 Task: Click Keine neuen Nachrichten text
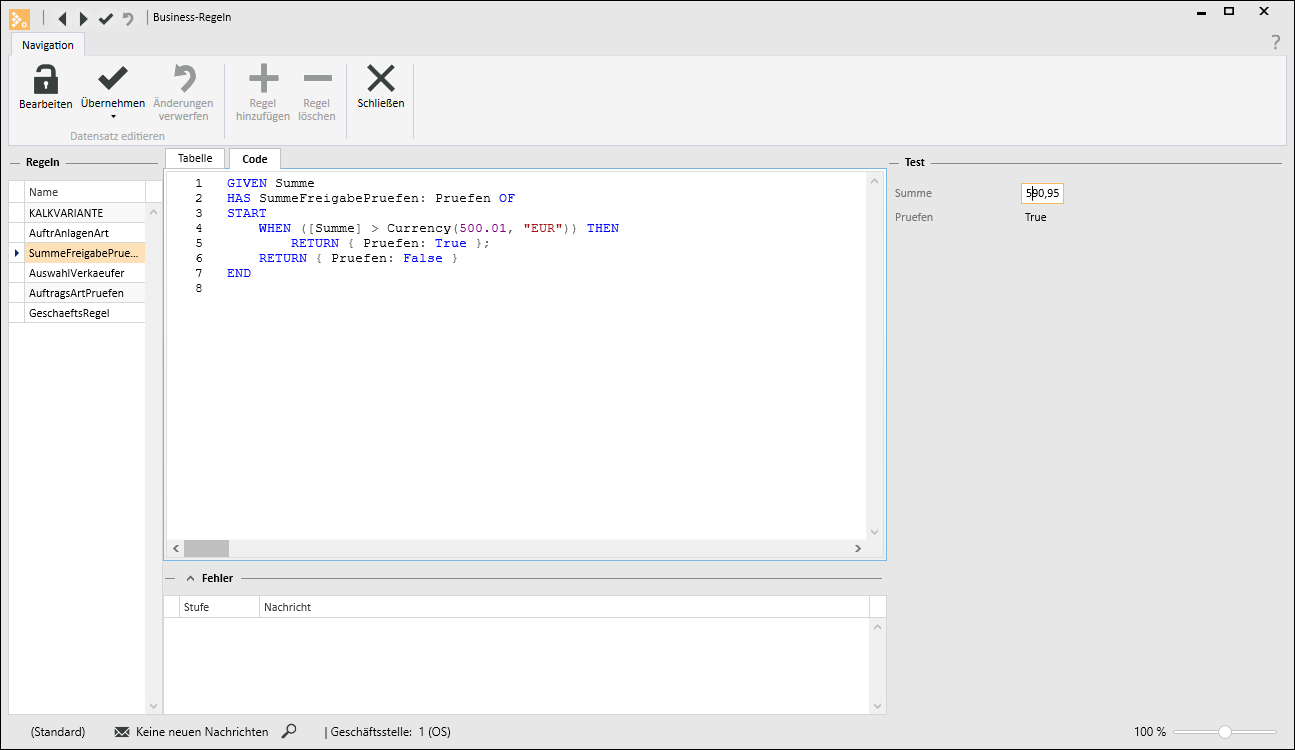202,732
